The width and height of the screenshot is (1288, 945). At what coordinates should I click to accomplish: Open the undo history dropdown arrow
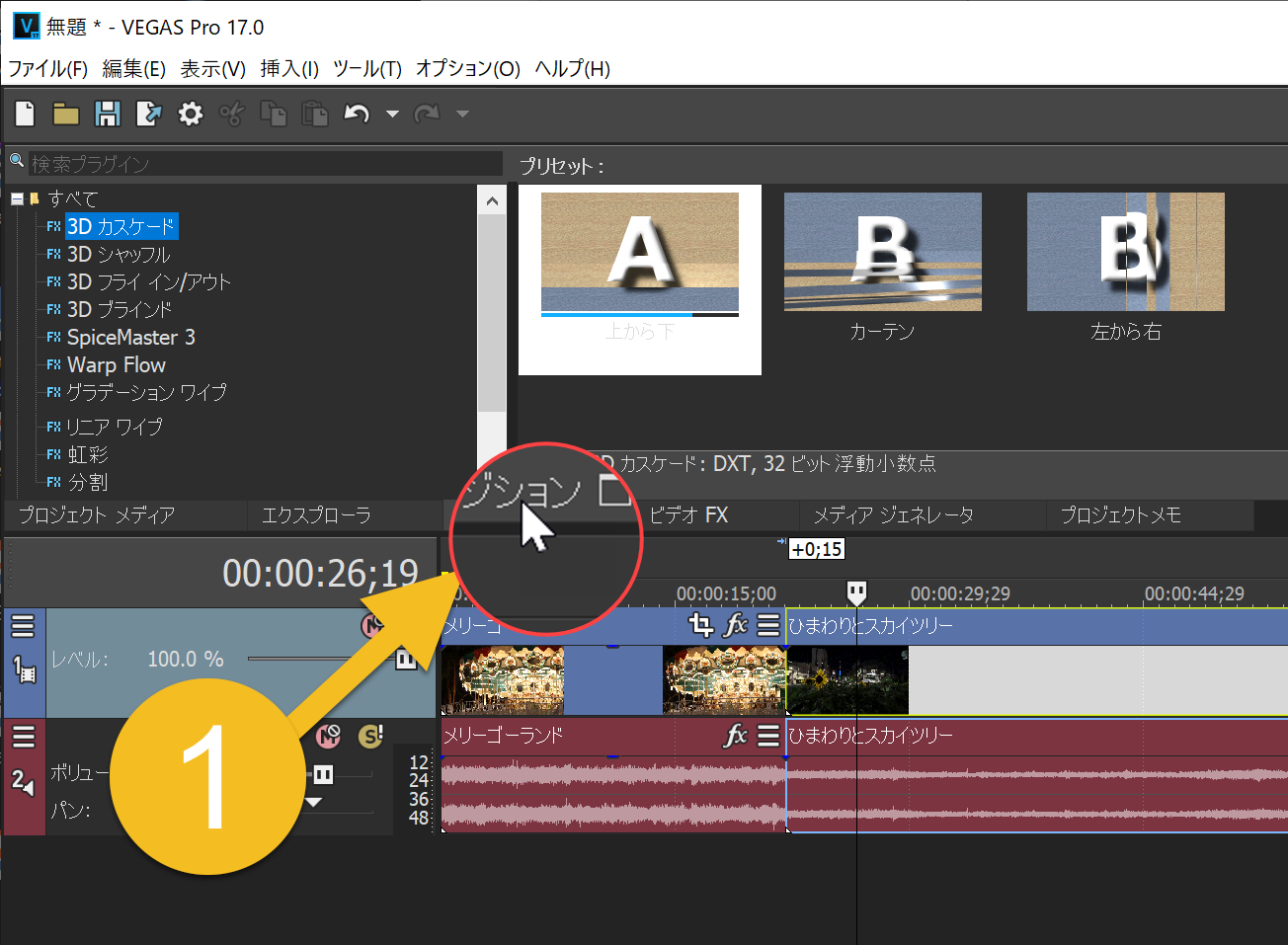point(392,115)
